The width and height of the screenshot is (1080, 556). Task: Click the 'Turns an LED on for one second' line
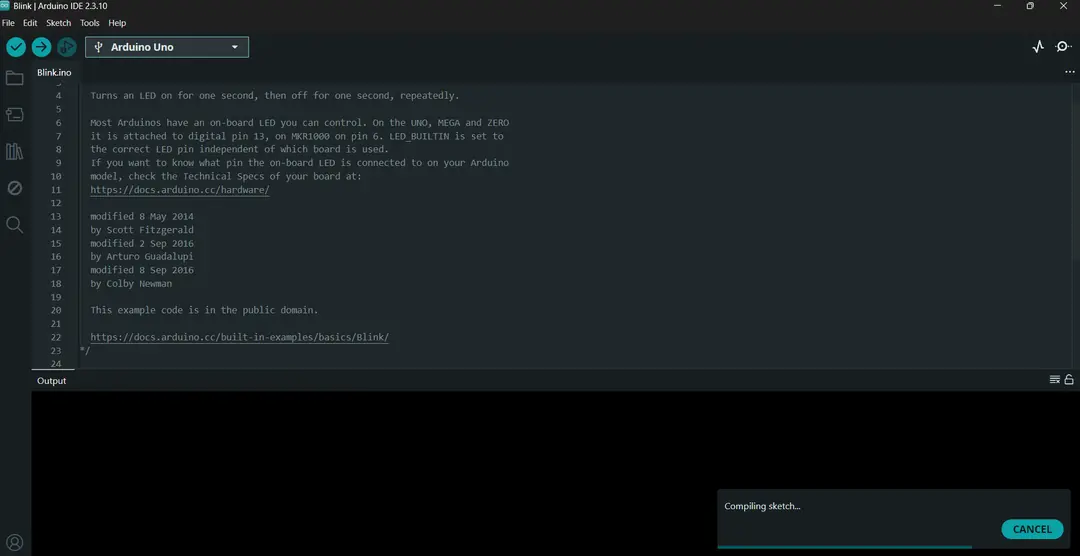275,95
